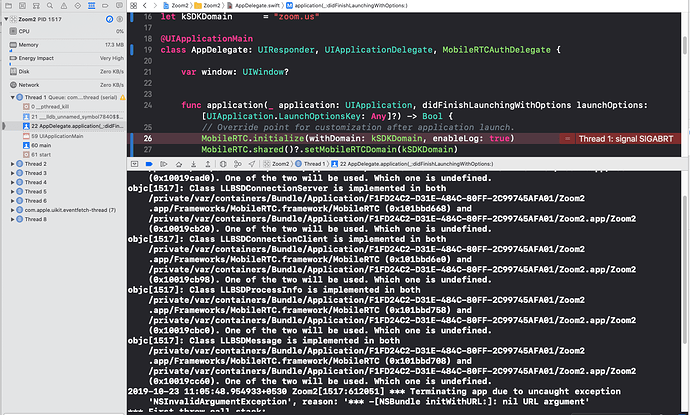Viewport: 690px width, 415px height.
Task: Step into with the down-arrow debug icon
Action: (193, 164)
